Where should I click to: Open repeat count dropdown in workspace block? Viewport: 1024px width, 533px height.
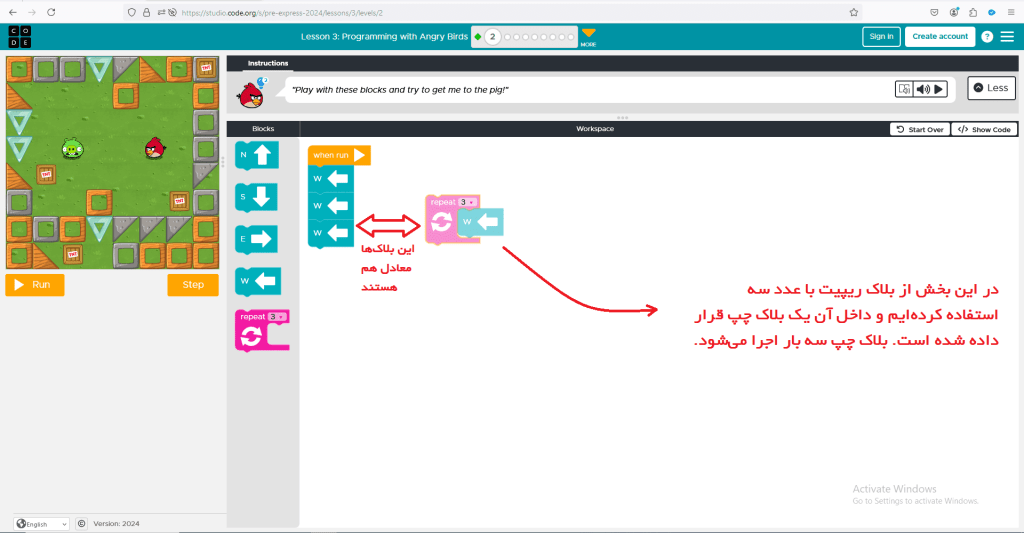tap(467, 202)
